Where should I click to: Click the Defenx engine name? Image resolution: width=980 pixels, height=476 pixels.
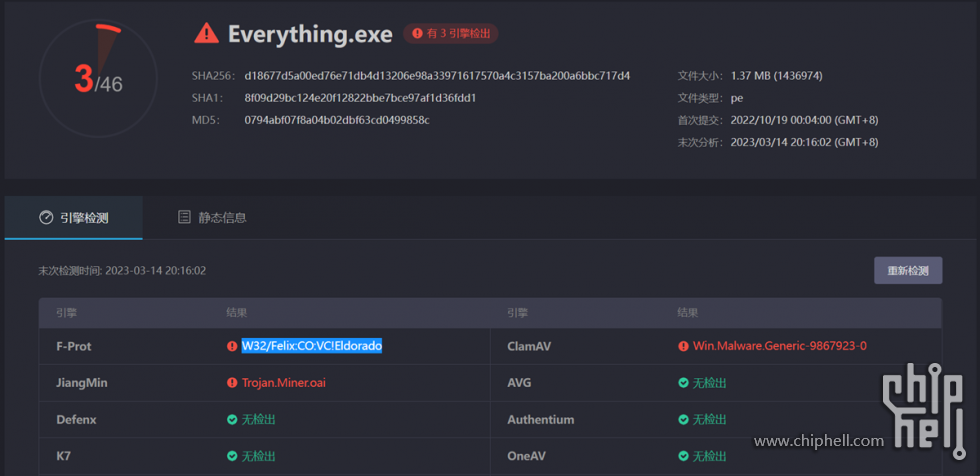(x=76, y=420)
